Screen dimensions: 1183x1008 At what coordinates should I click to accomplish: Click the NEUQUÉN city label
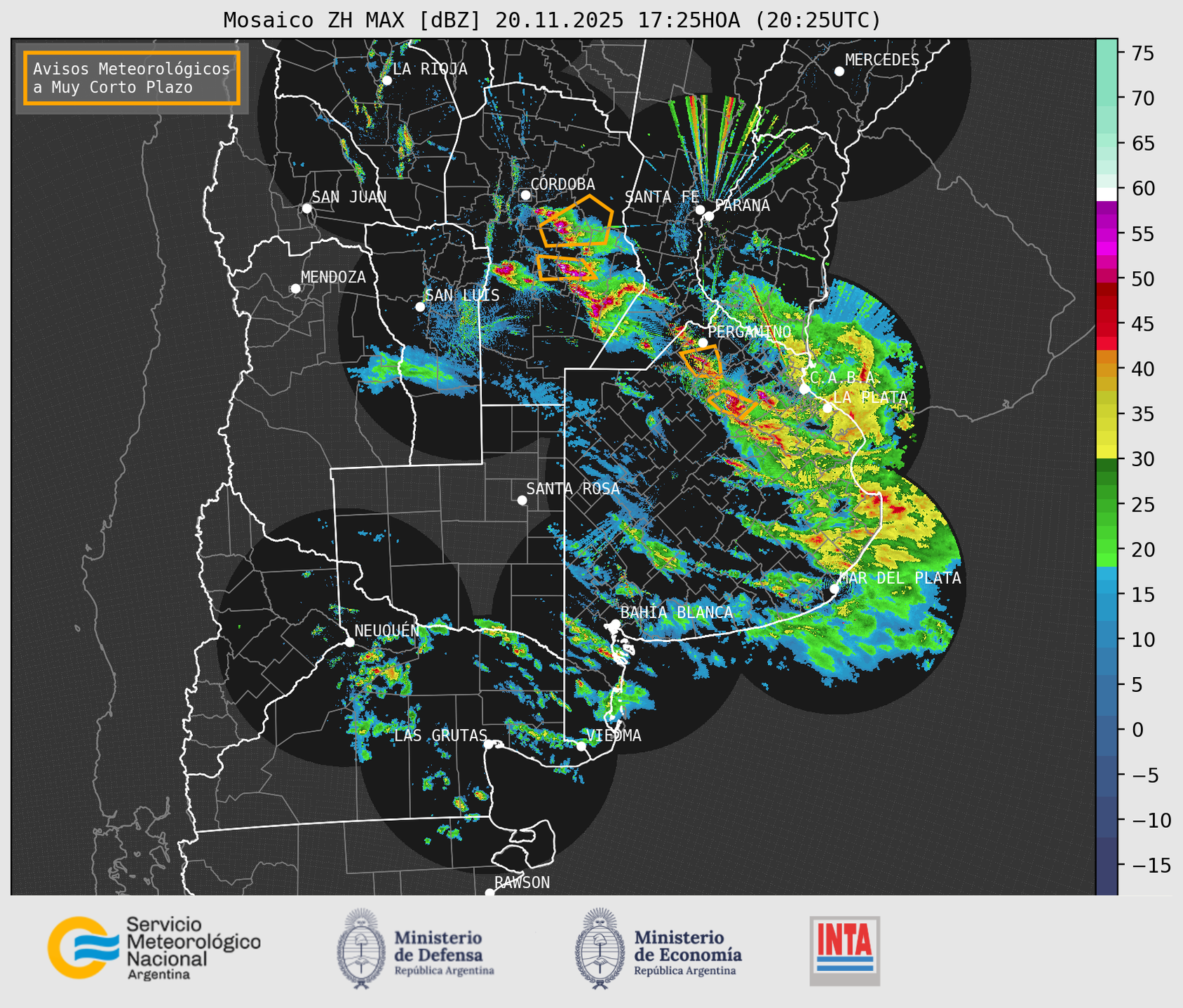click(387, 631)
